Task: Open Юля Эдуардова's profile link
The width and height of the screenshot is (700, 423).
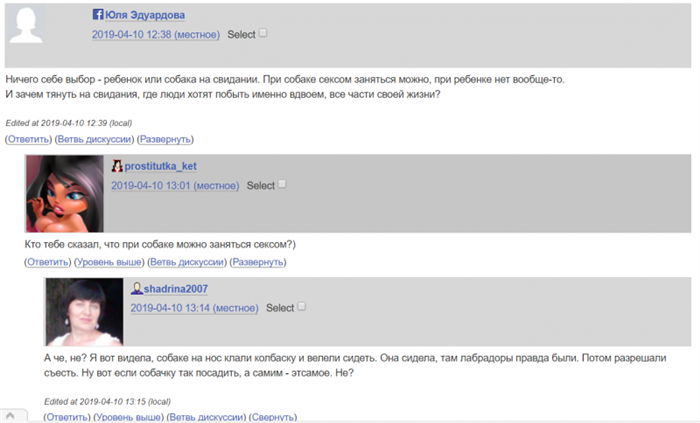Action: pos(145,15)
